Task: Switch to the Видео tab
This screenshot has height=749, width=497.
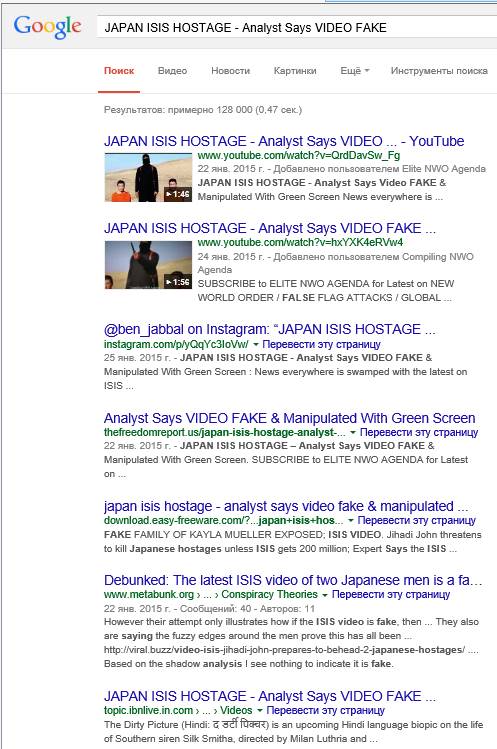Action: 172,71
